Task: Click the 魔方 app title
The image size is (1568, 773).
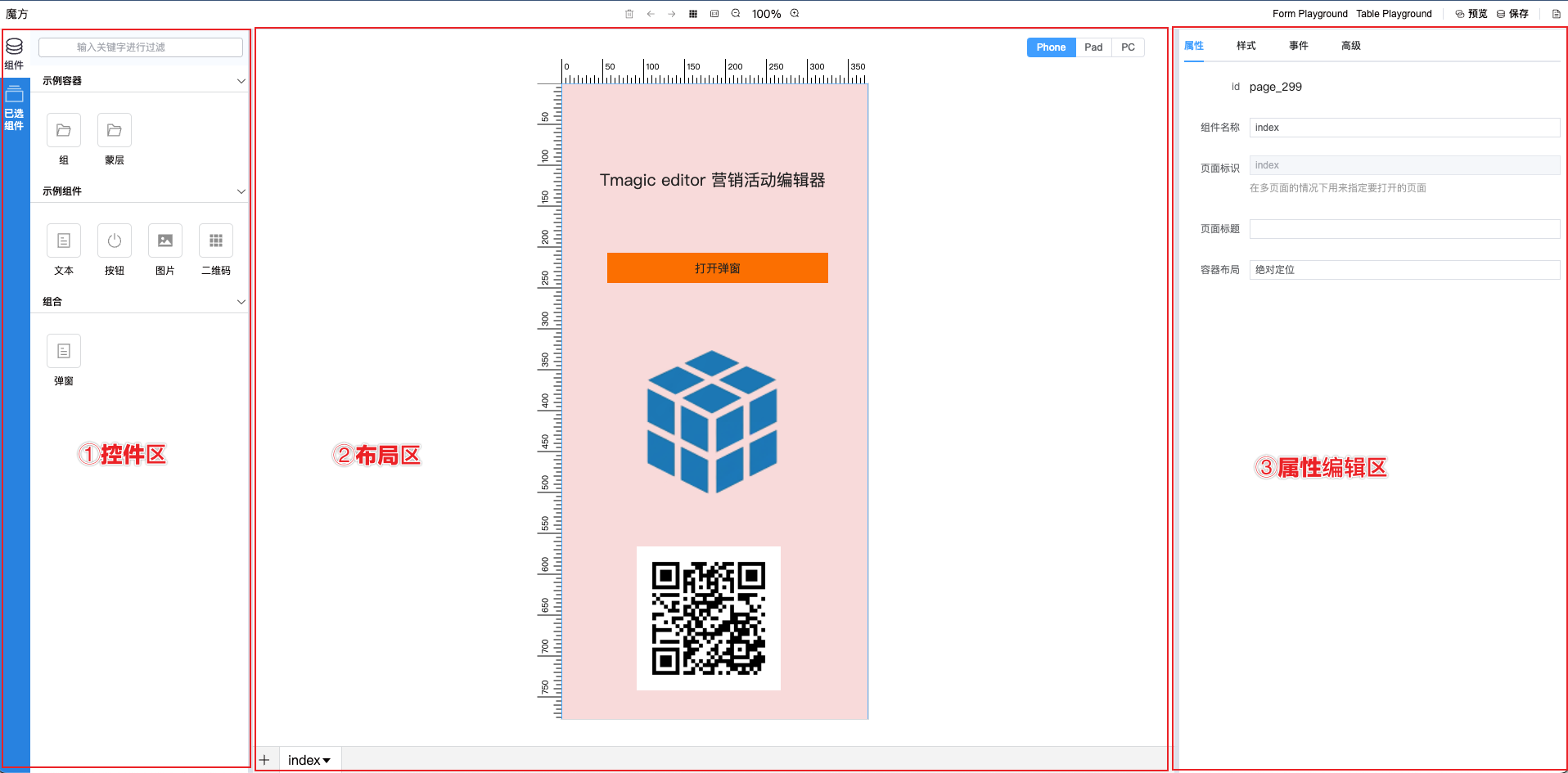Action: click(17, 14)
